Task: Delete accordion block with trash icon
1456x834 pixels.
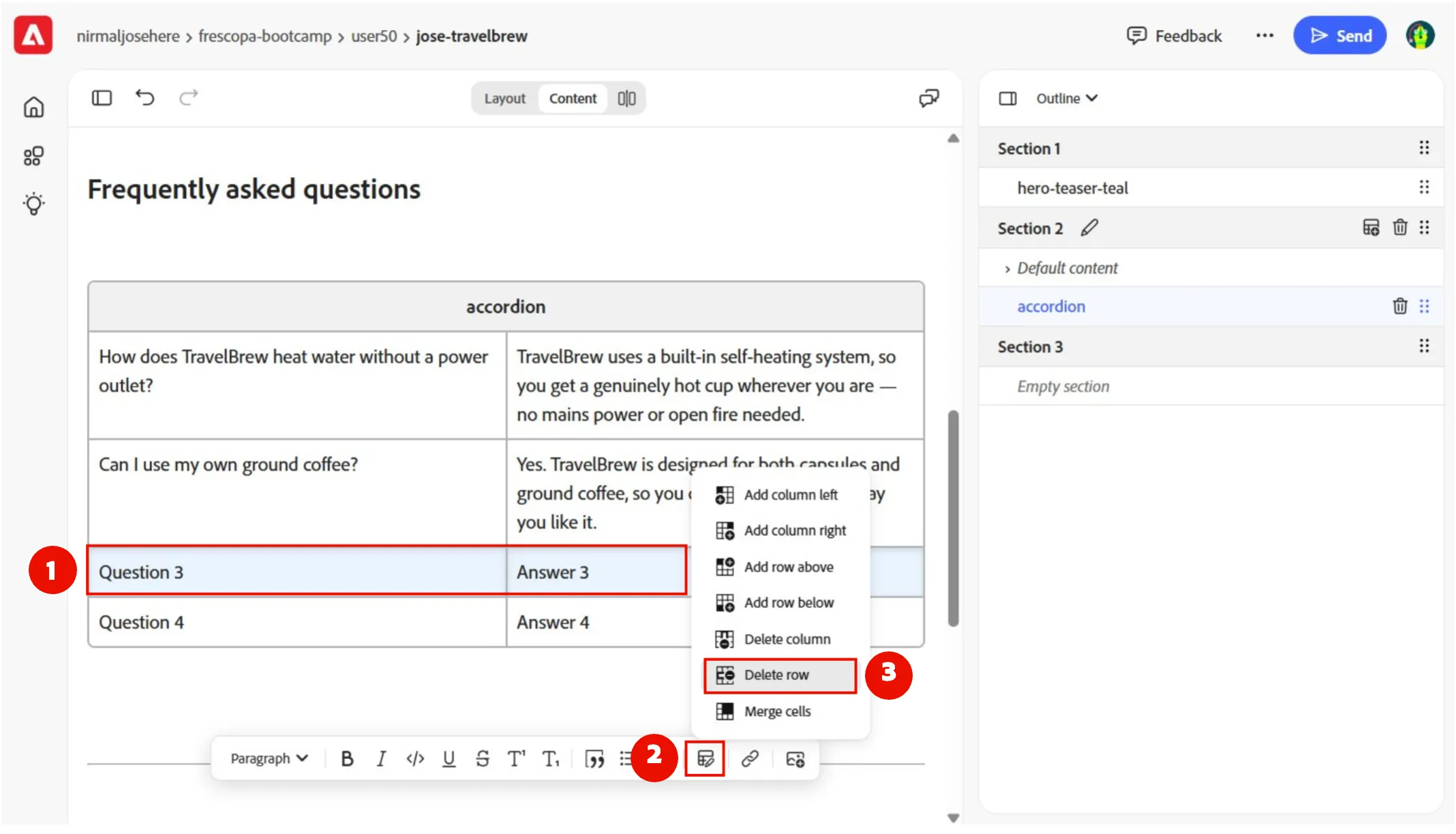Action: (x=1400, y=307)
